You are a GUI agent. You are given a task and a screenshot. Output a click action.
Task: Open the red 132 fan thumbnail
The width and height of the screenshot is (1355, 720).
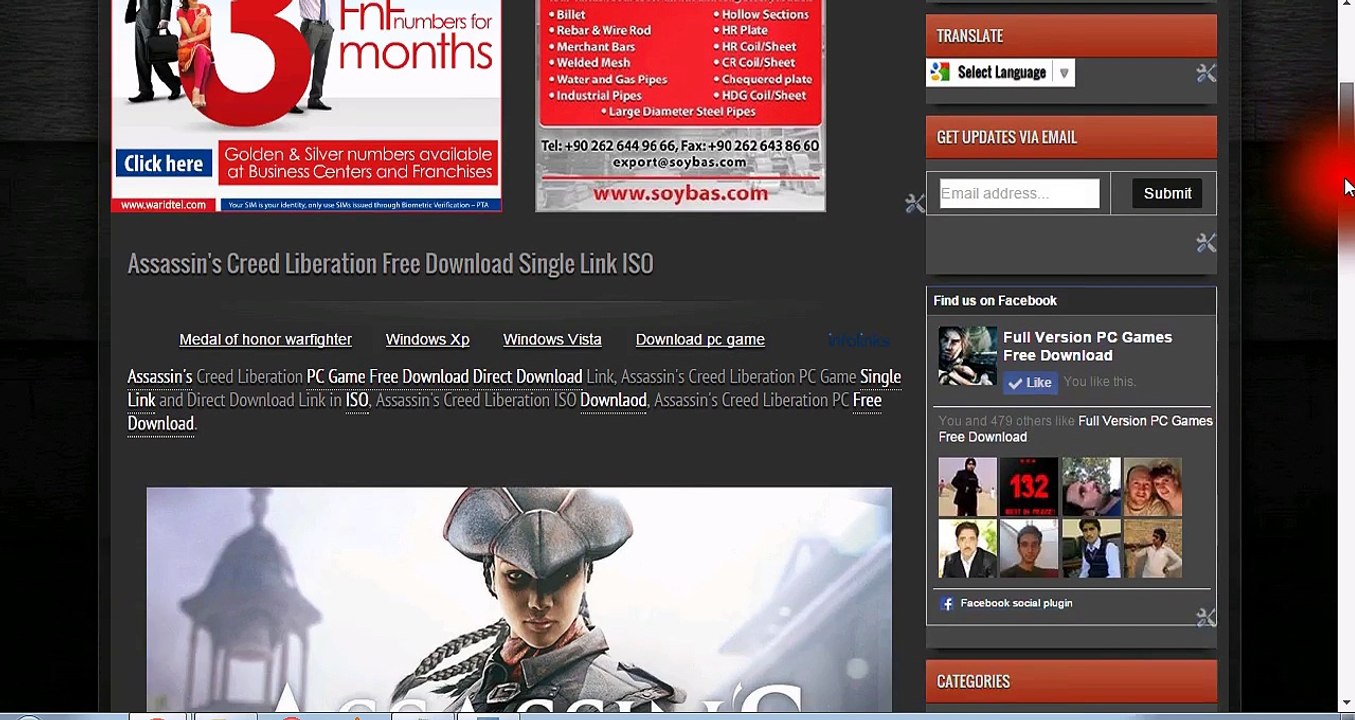pos(1029,486)
